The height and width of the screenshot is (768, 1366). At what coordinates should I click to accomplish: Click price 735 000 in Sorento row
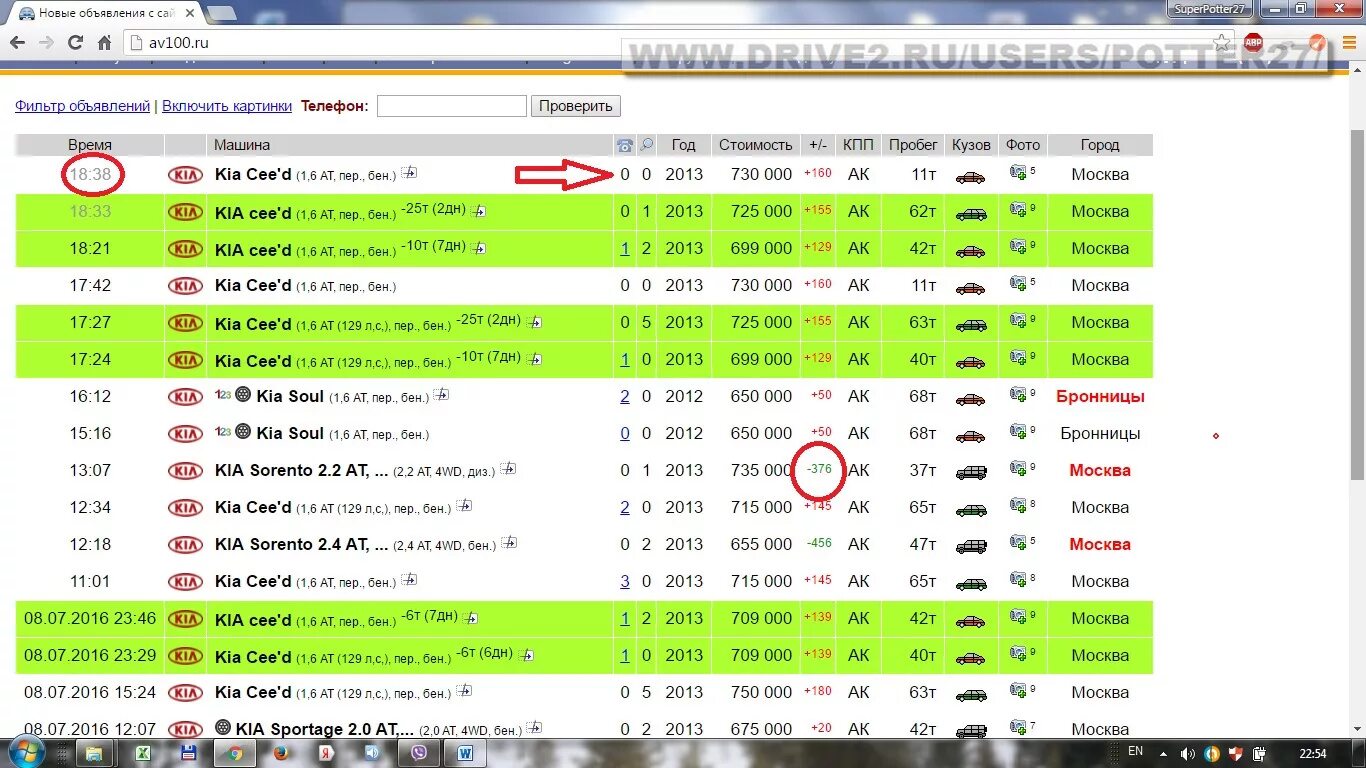761,471
